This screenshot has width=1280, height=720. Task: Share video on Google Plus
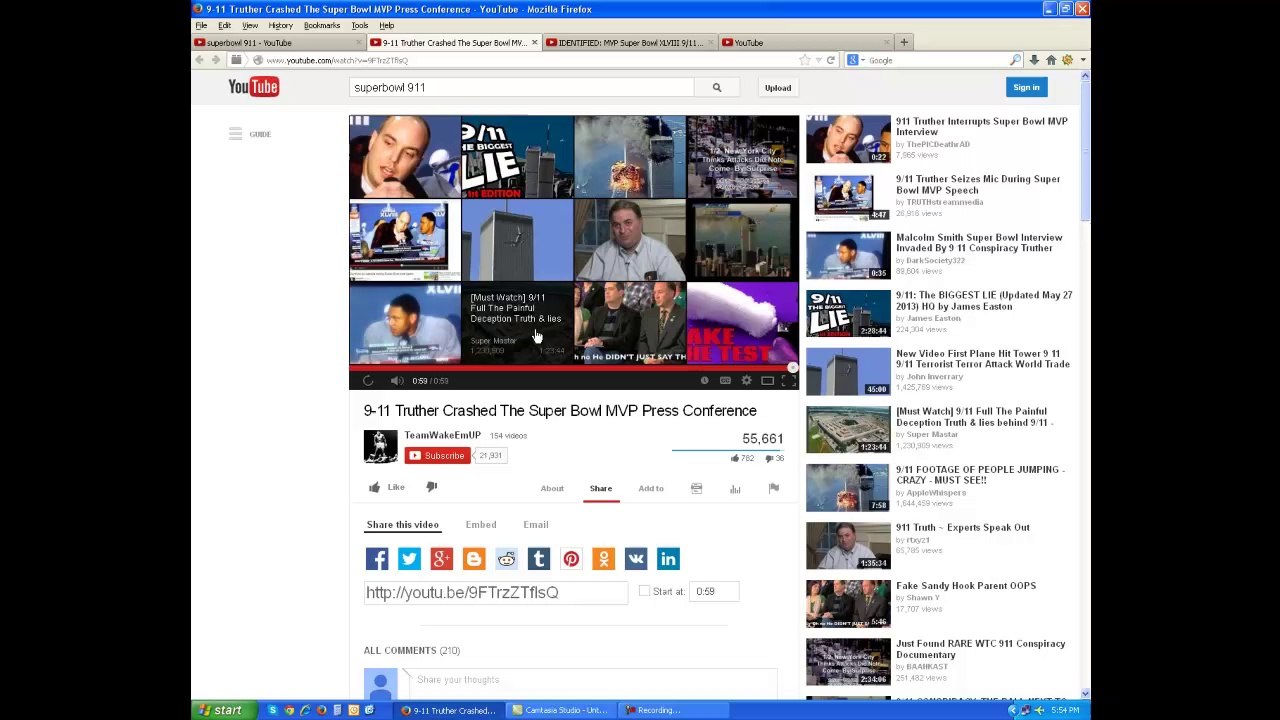[441, 559]
